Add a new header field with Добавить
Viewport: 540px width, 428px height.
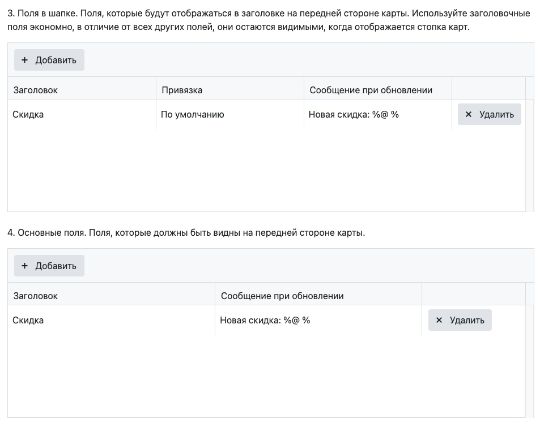coord(49,60)
